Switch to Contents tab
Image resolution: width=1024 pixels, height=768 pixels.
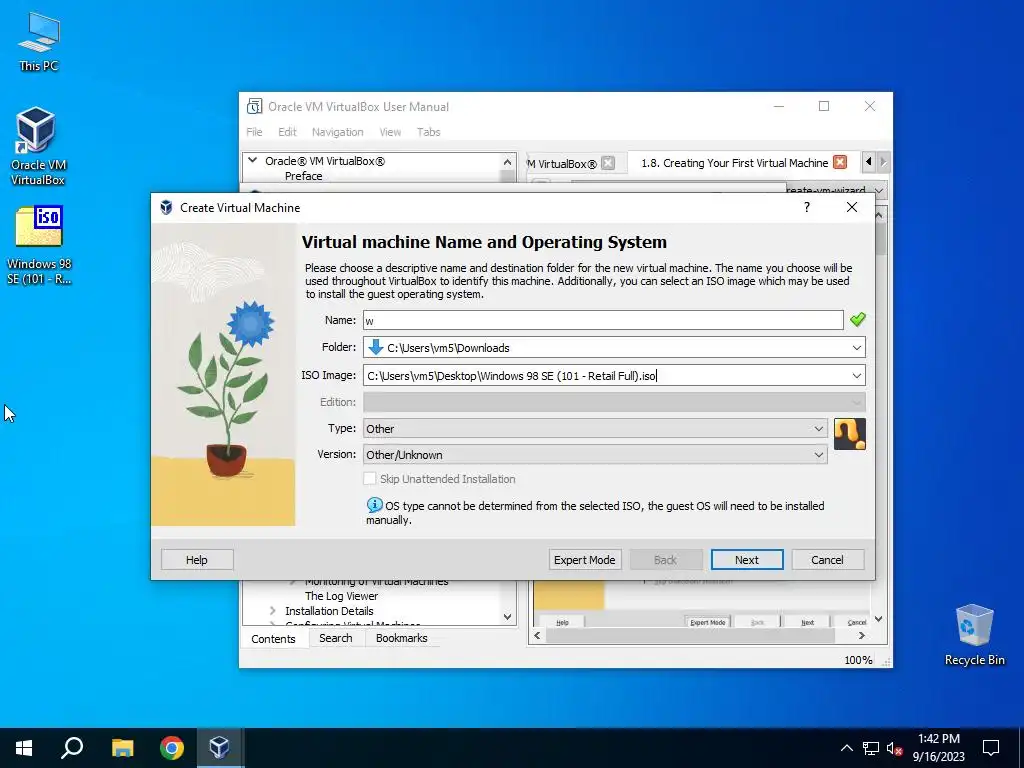(273, 639)
